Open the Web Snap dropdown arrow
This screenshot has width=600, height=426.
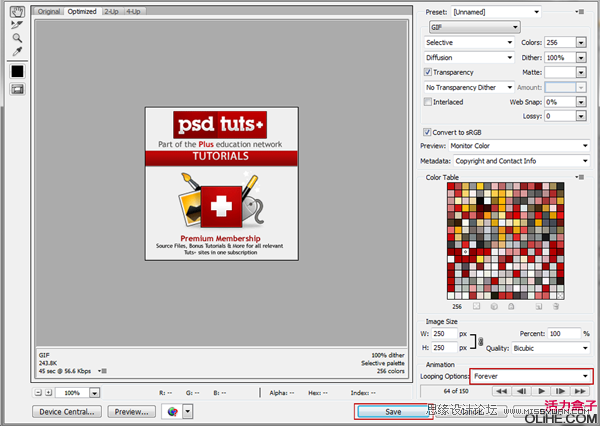581,102
